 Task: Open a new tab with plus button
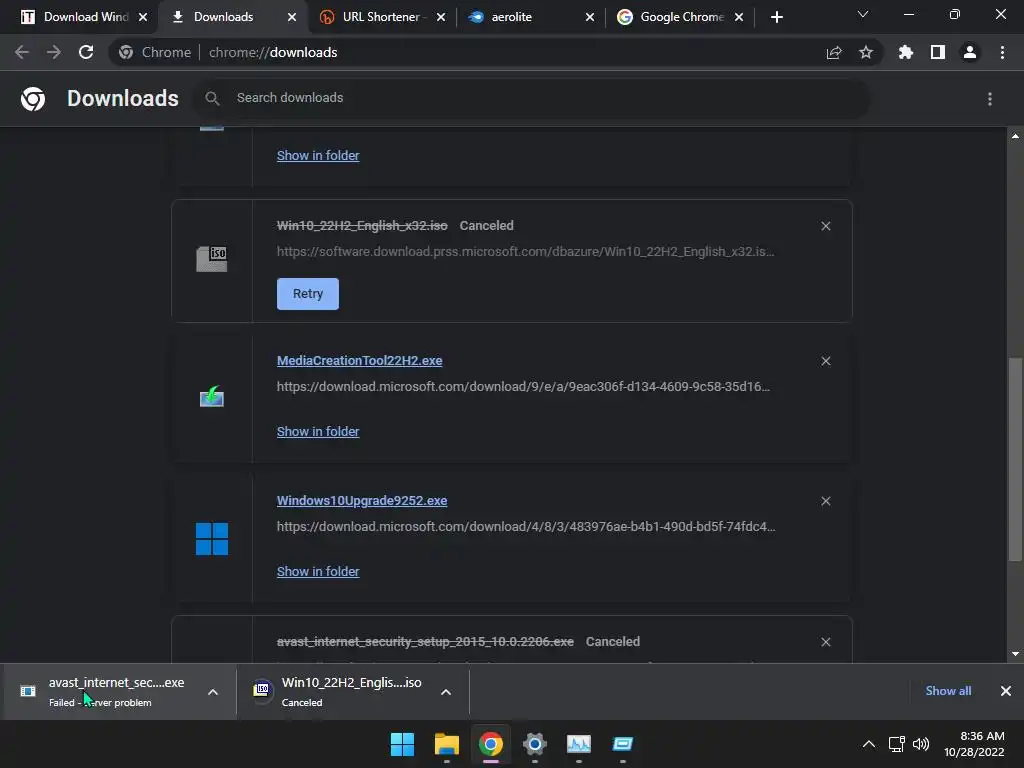(776, 17)
